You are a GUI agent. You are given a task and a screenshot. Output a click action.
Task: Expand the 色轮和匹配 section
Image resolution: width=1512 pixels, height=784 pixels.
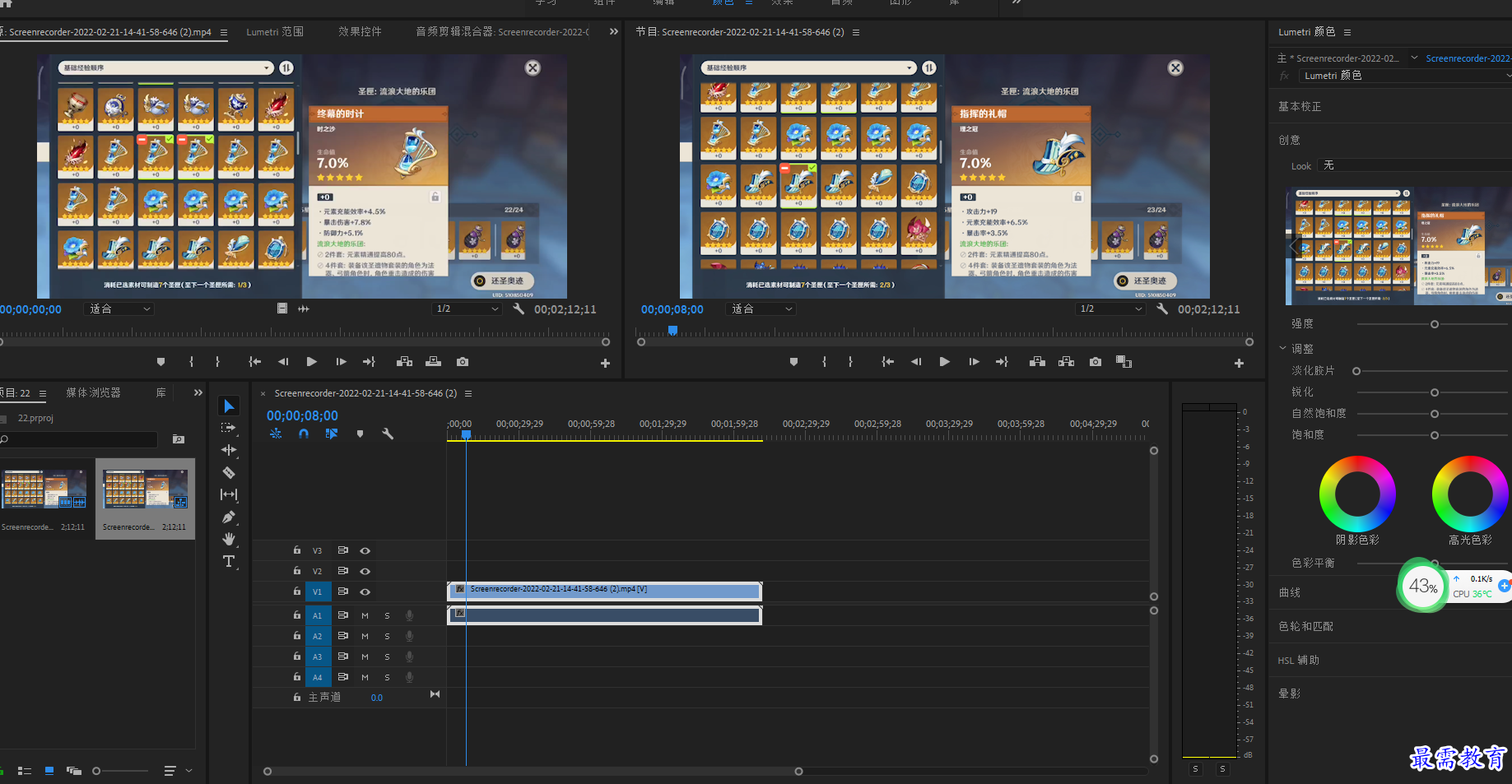coord(1305,627)
